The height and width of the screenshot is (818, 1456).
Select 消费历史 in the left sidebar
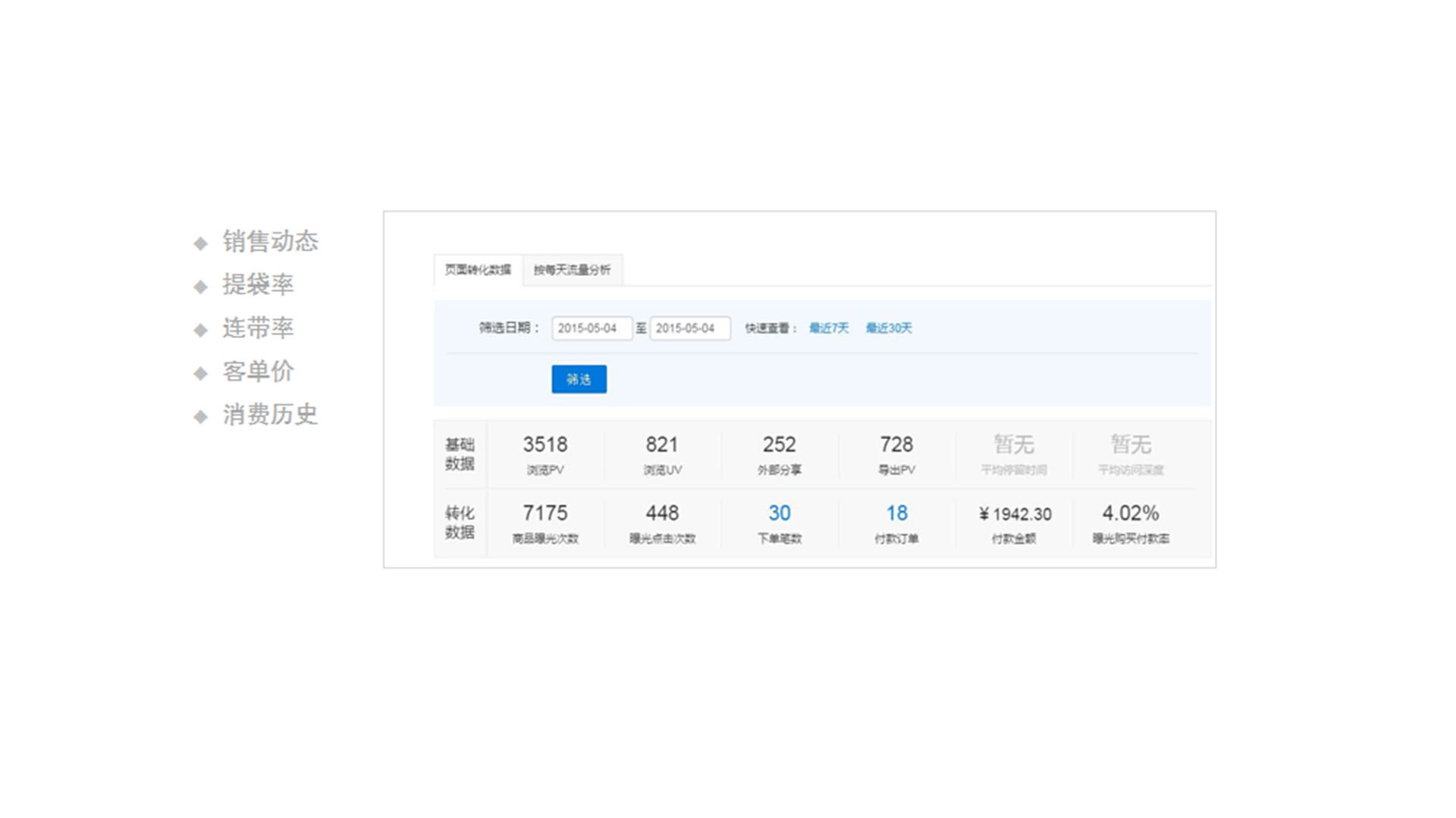coord(269,414)
